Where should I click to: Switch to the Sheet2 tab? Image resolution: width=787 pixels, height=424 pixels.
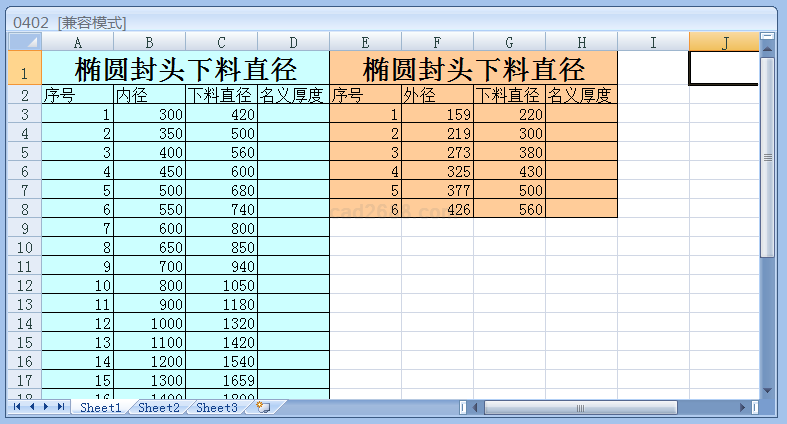(159, 408)
